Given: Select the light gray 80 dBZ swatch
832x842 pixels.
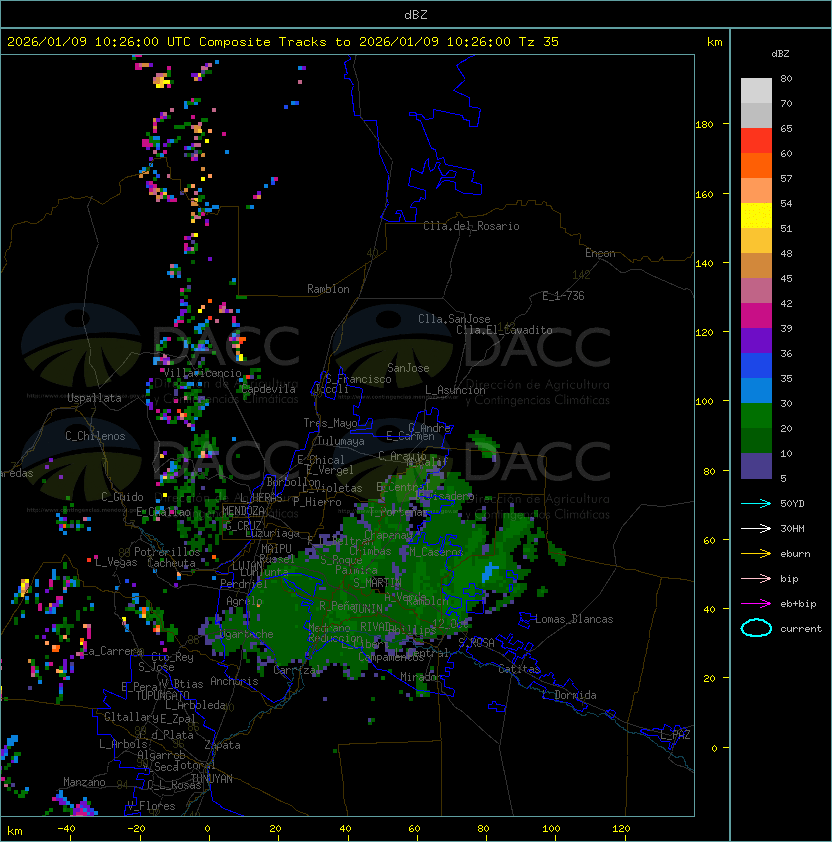Looking at the screenshot, I should coord(756,90).
